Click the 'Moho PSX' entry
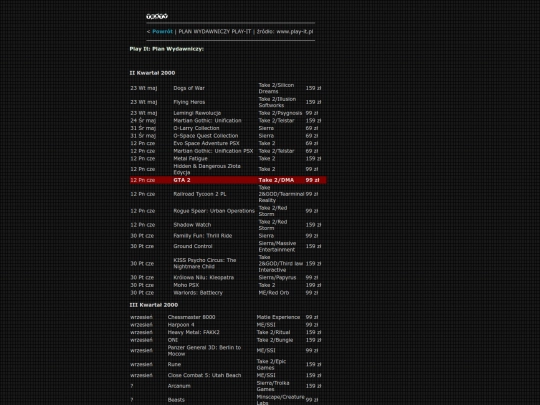540x405 pixels. (x=186, y=285)
